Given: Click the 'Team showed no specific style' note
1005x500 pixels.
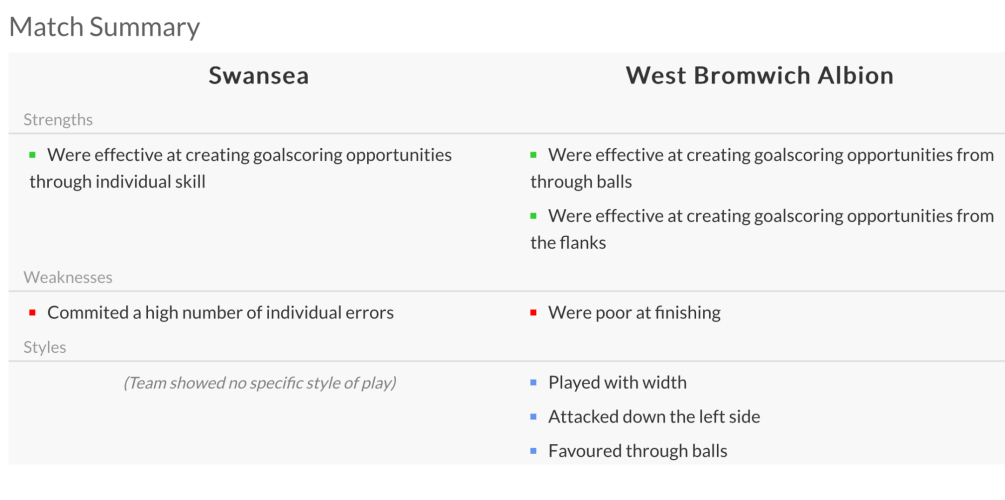Looking at the screenshot, I should [x=259, y=383].
